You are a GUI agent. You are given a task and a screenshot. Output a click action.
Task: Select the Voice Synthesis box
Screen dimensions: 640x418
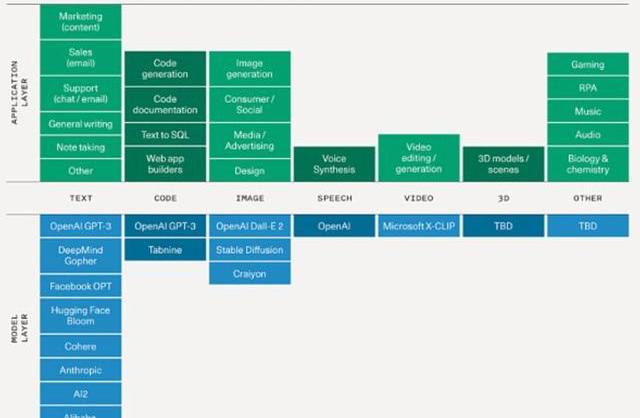point(334,164)
